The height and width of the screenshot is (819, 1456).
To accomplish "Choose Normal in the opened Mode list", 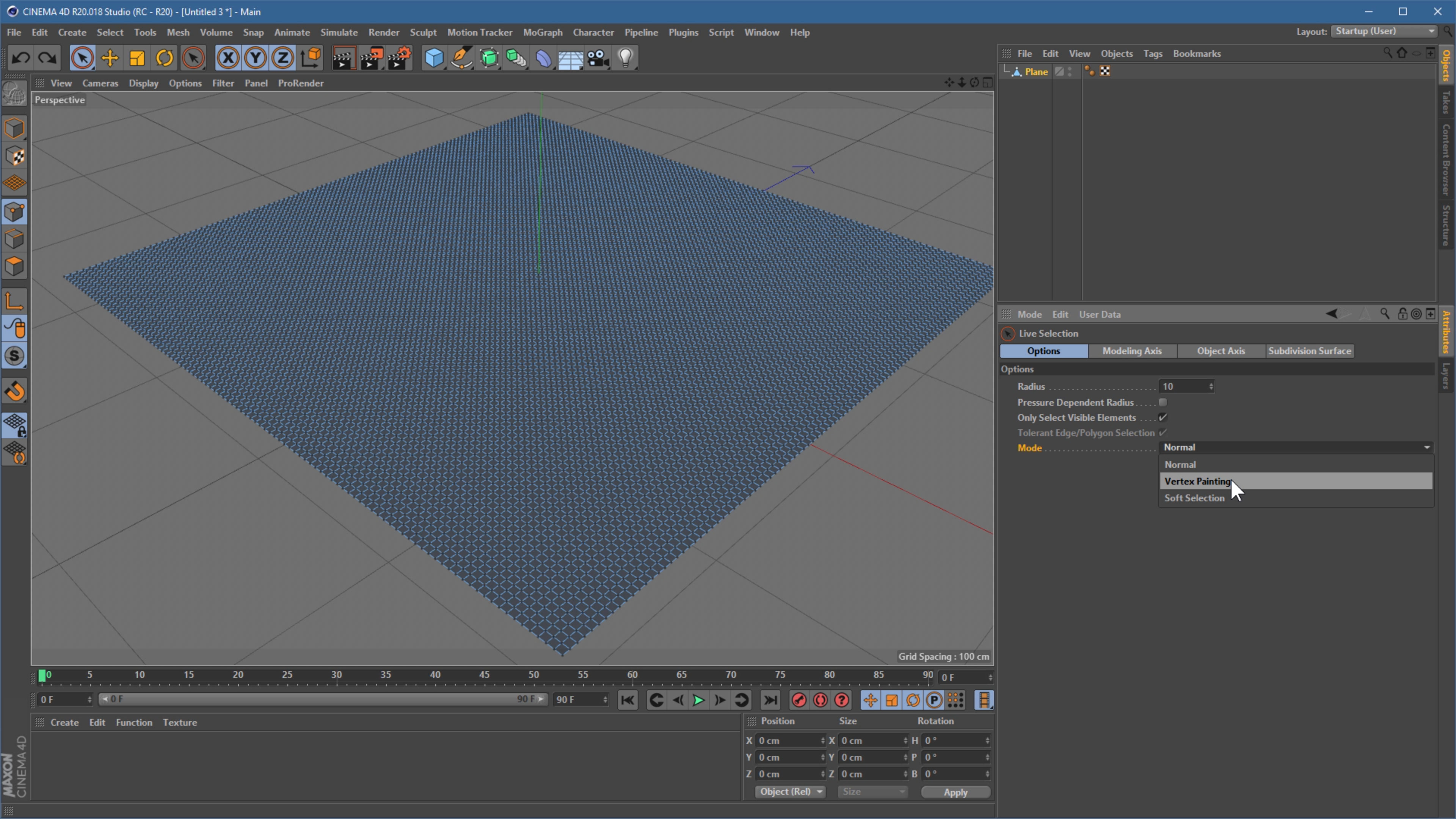I will [1296, 464].
